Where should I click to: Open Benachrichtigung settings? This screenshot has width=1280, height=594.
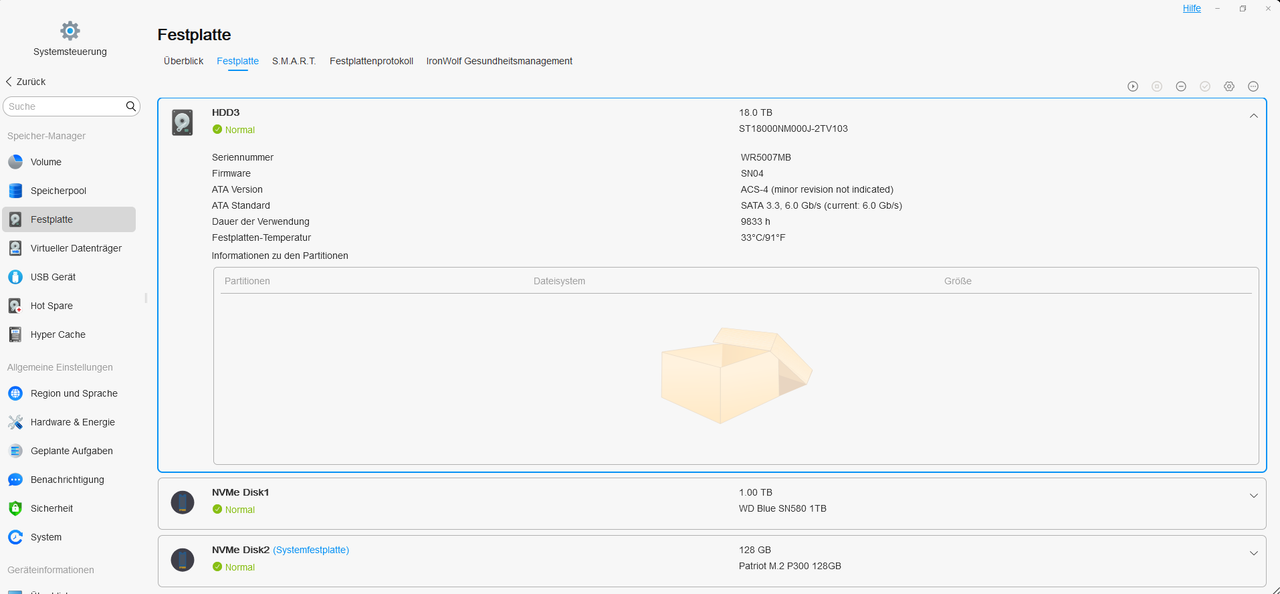(x=69, y=480)
